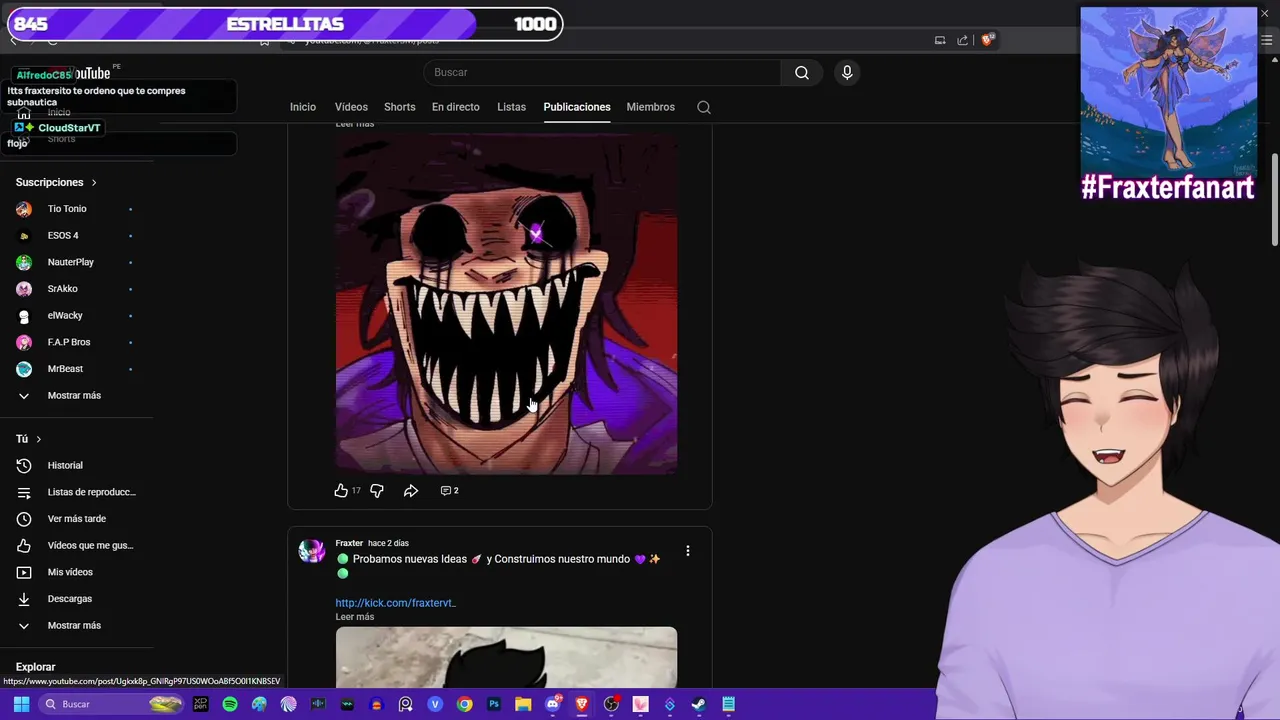
Task: Expand the Tú section chevron
Action: pyautogui.click(x=39, y=439)
